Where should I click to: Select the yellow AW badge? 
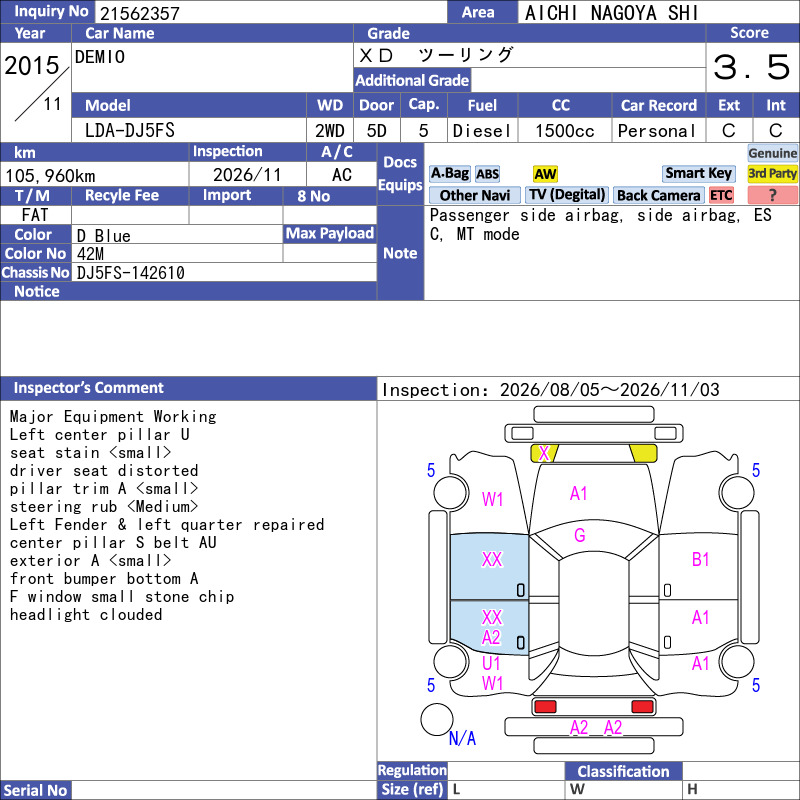pos(545,174)
